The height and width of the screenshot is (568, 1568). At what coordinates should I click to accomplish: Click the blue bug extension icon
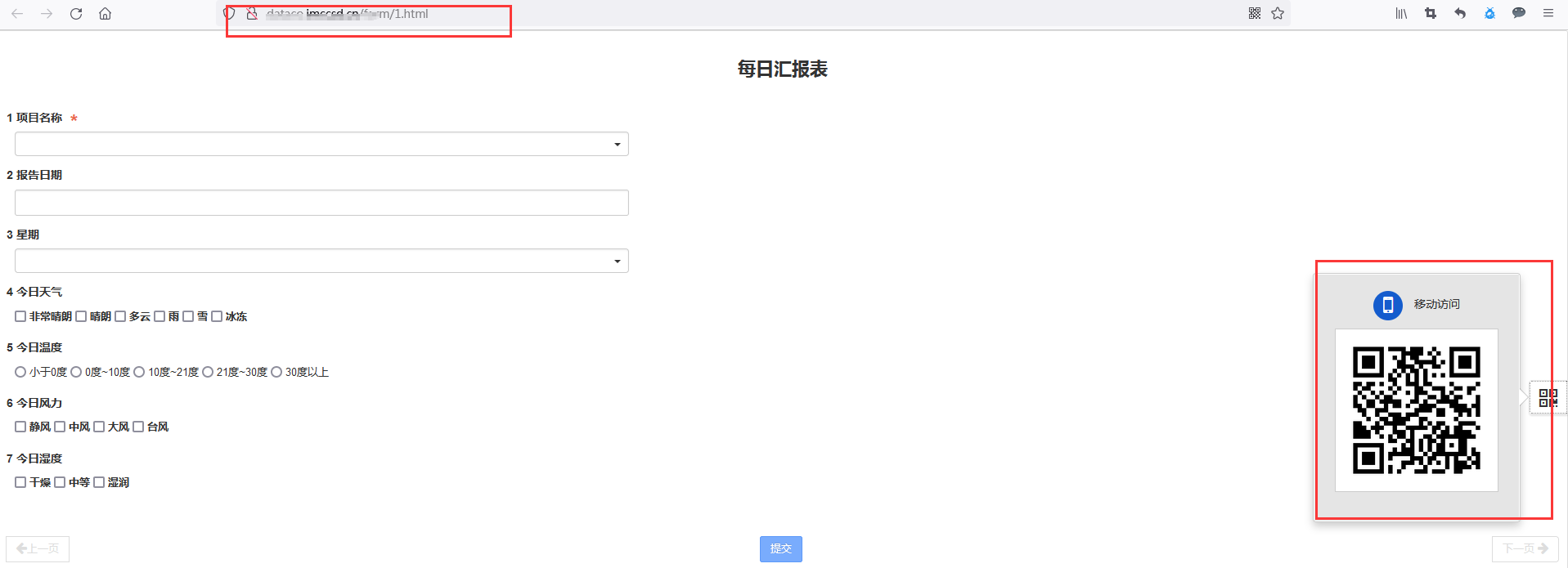1489,14
